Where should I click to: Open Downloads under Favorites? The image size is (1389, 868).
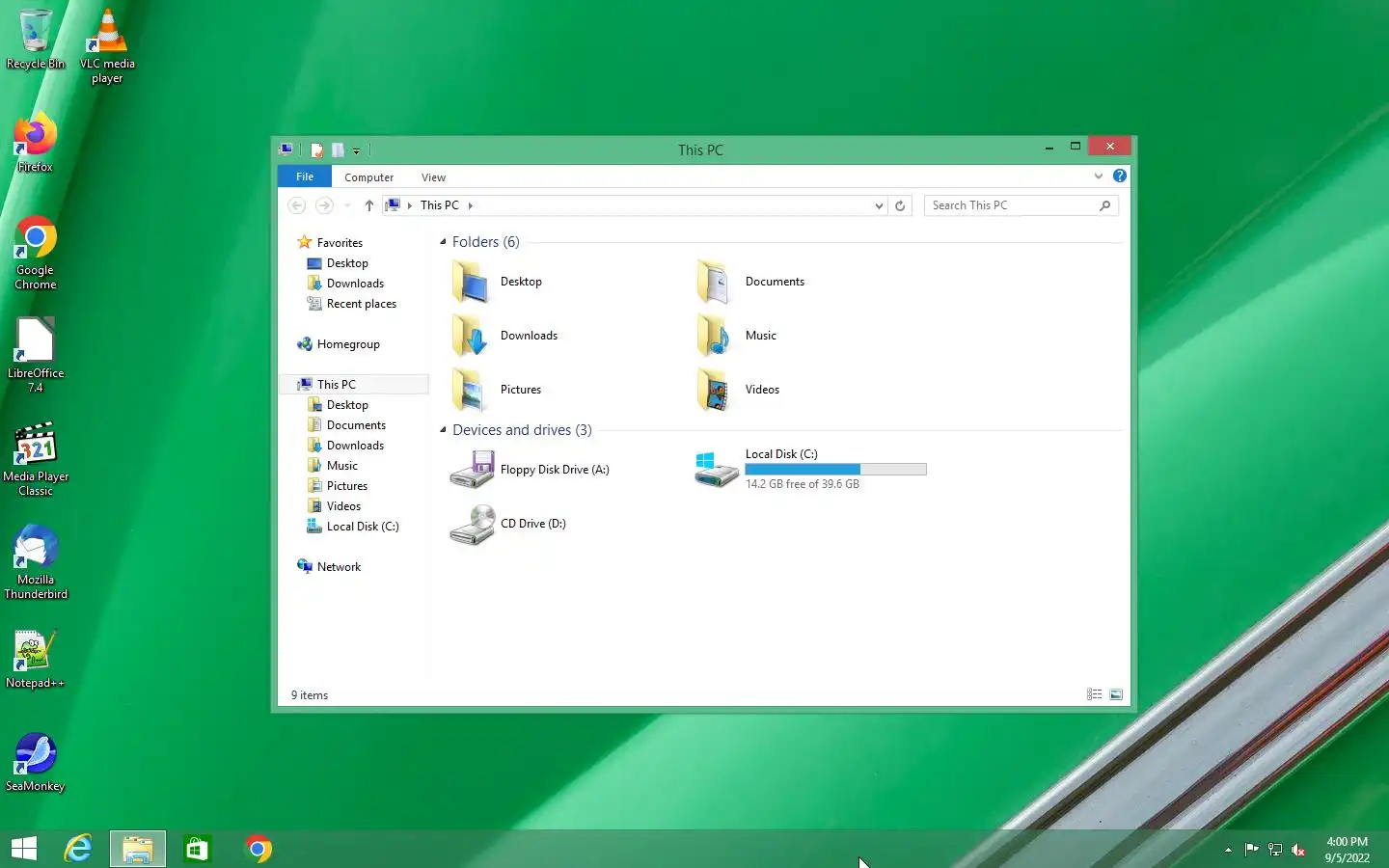click(345, 284)
